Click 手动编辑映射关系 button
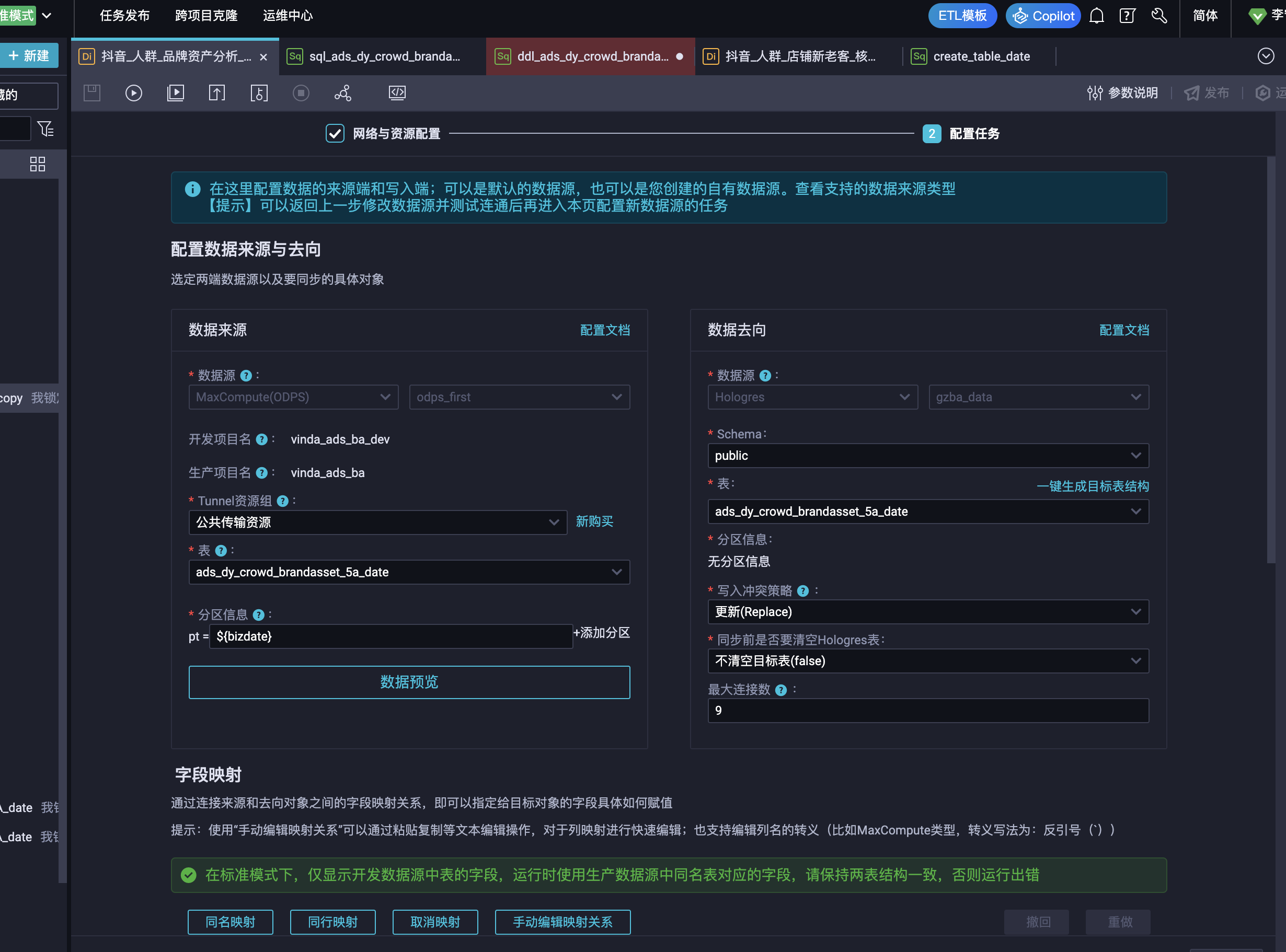The height and width of the screenshot is (952, 1286). [x=562, y=922]
